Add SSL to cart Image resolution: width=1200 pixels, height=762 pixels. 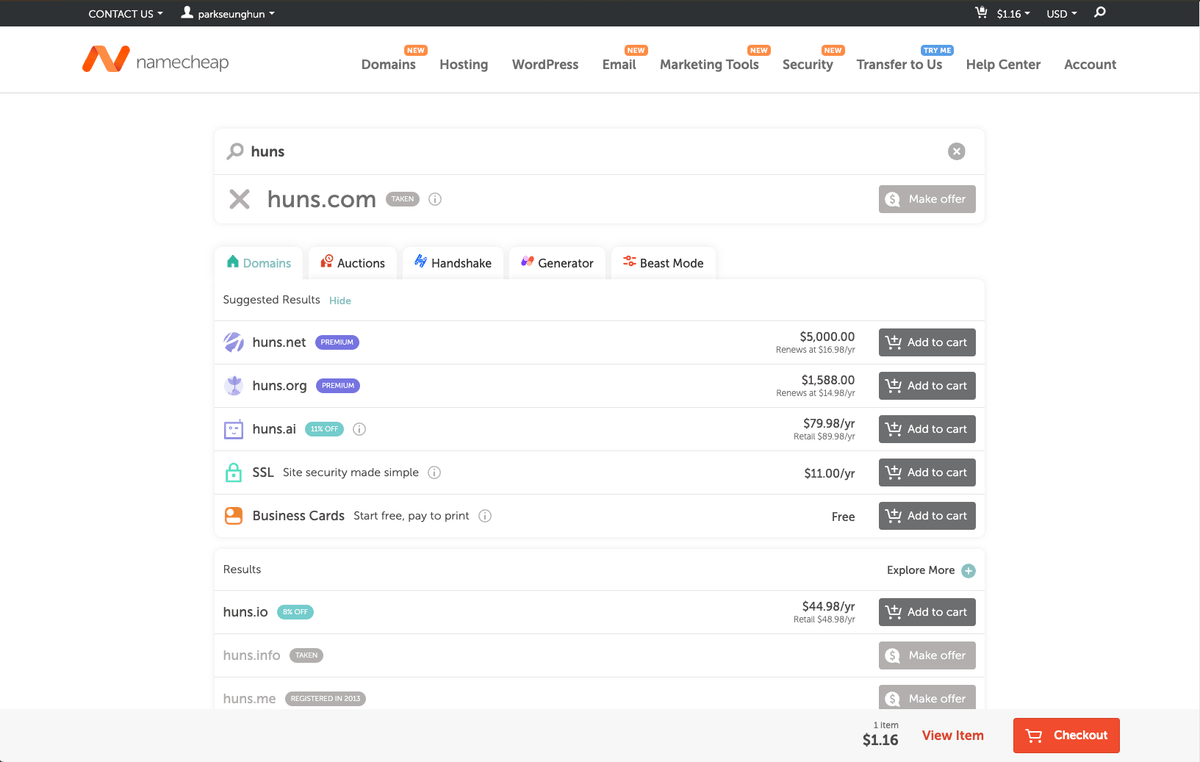pos(927,472)
